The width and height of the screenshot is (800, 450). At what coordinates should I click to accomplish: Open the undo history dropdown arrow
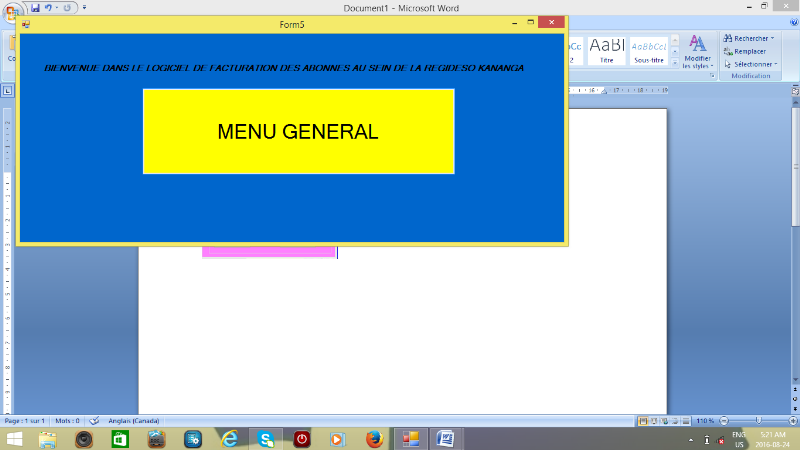(x=57, y=8)
